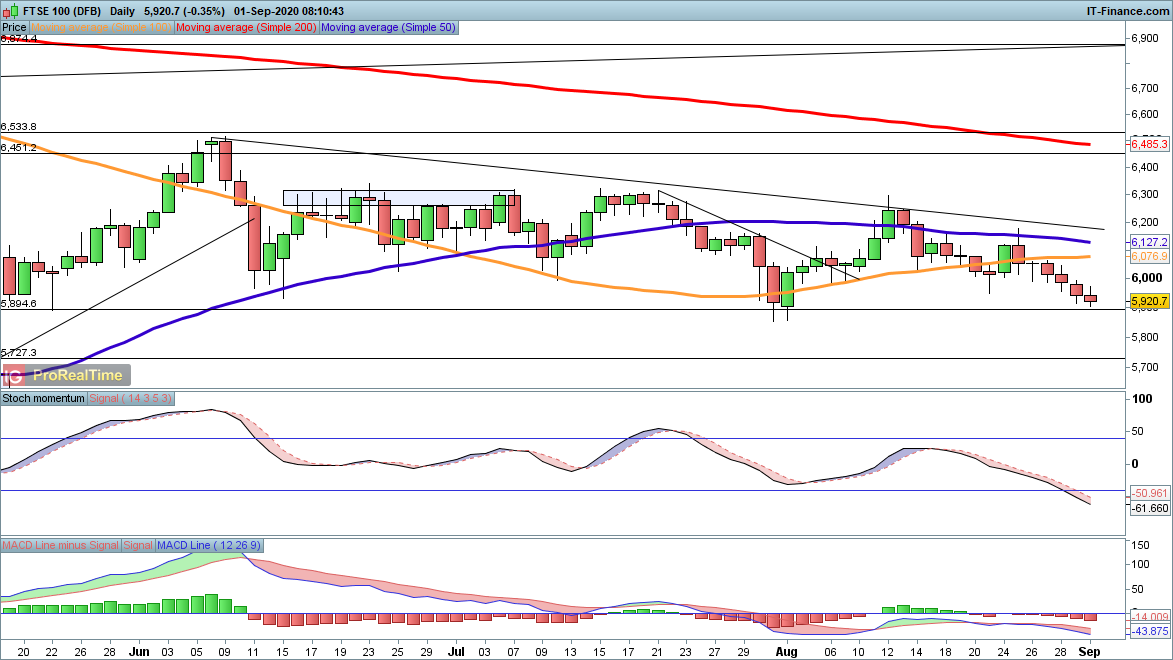The image size is (1173, 660).
Task: Click the 5,727.3 support level label
Action: [19, 353]
